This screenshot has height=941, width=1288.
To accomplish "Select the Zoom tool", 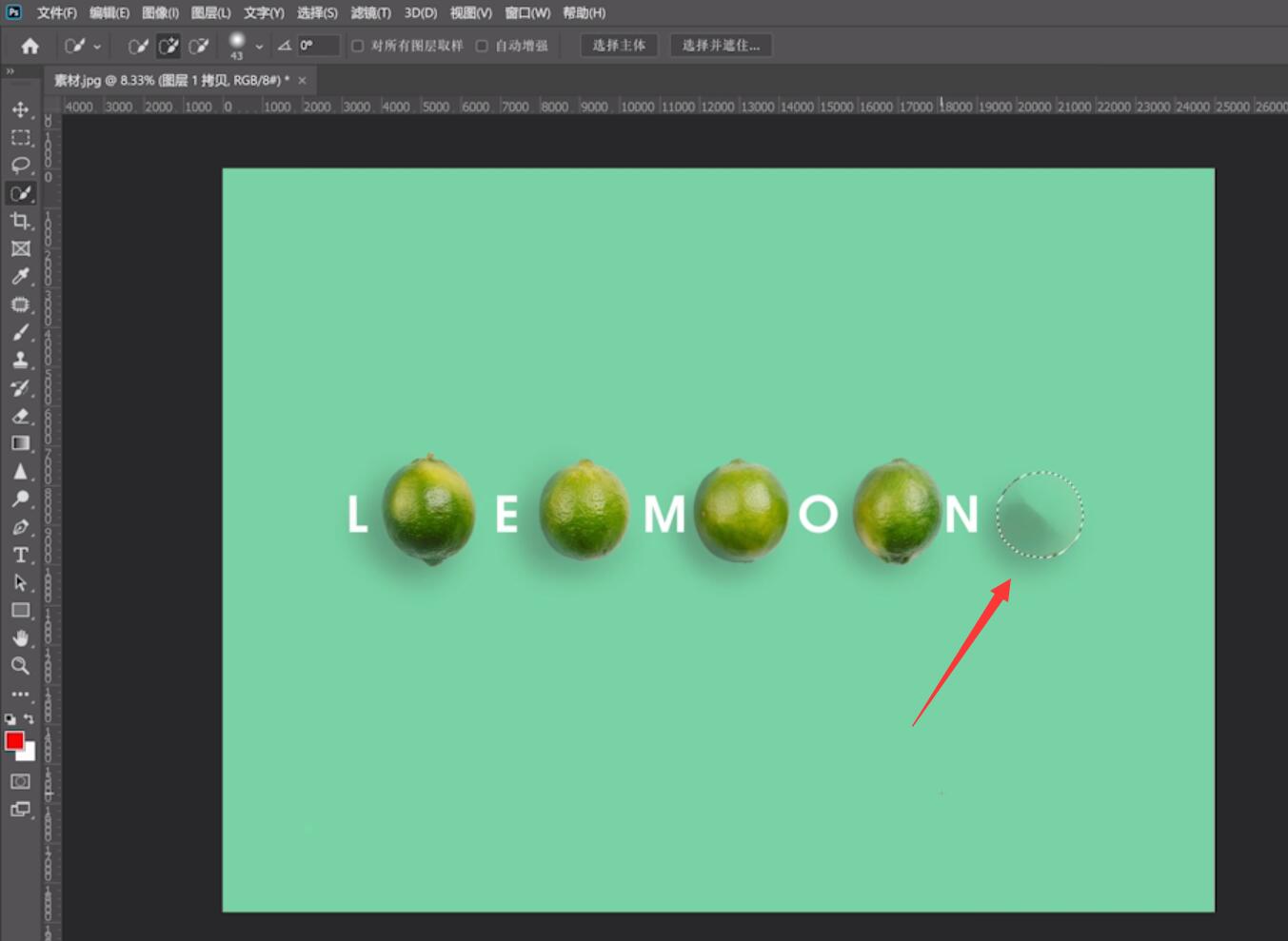I will tap(20, 666).
